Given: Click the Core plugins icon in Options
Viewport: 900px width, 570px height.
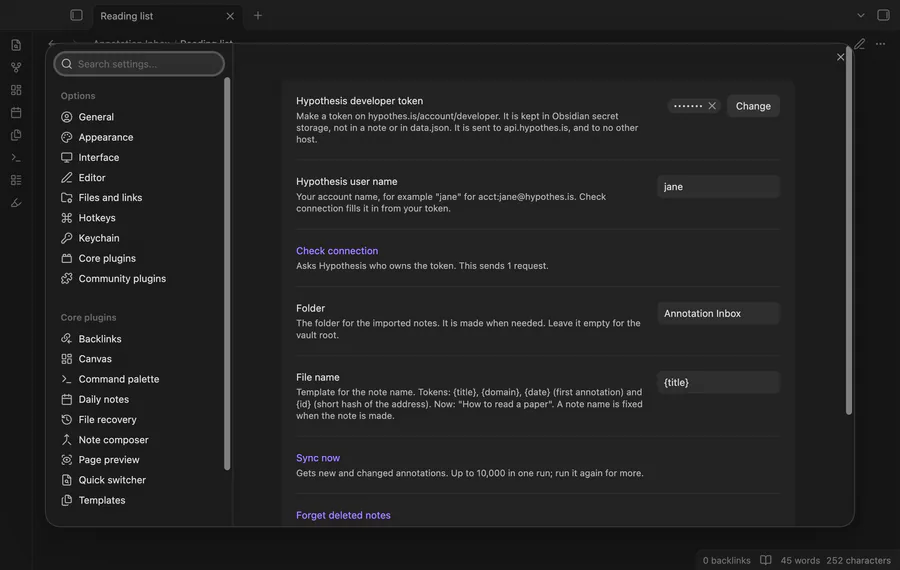Looking at the screenshot, I should (x=67, y=258).
